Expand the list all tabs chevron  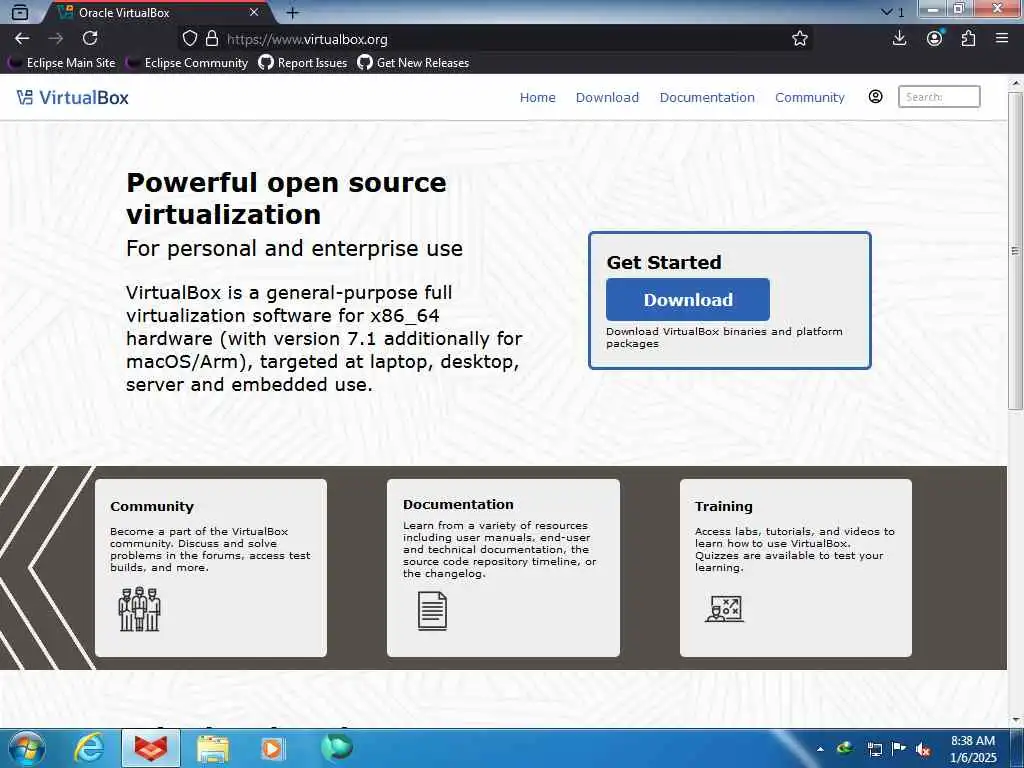click(x=886, y=12)
